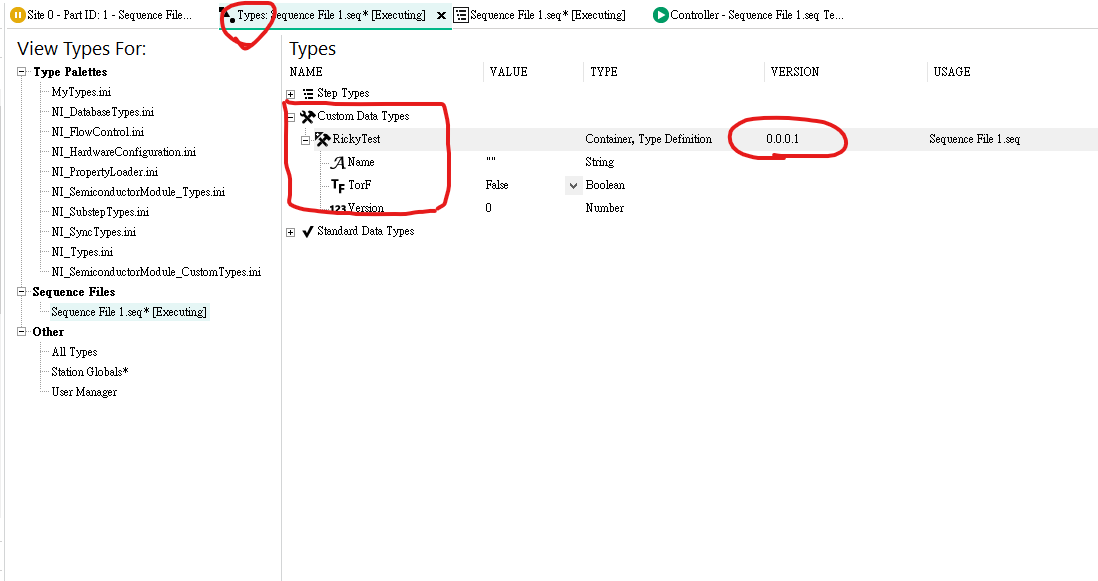Select Station Globals under Other
Viewport: 1098px width, 581px height.
[90, 372]
